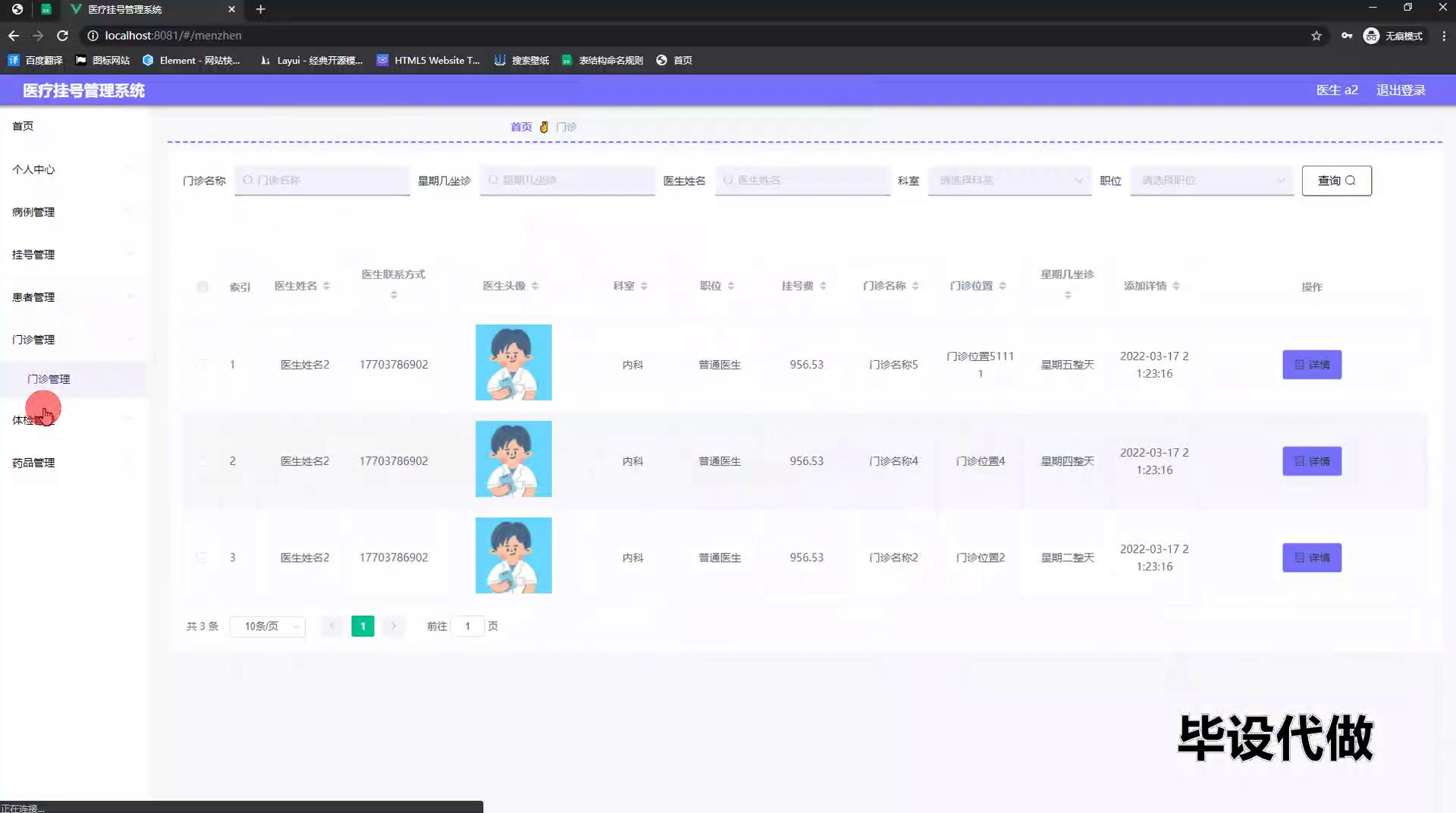This screenshot has width=1456, height=813.
Task: Expand the 挂号管理 sidebar menu
Action: pyautogui.click(x=33, y=255)
